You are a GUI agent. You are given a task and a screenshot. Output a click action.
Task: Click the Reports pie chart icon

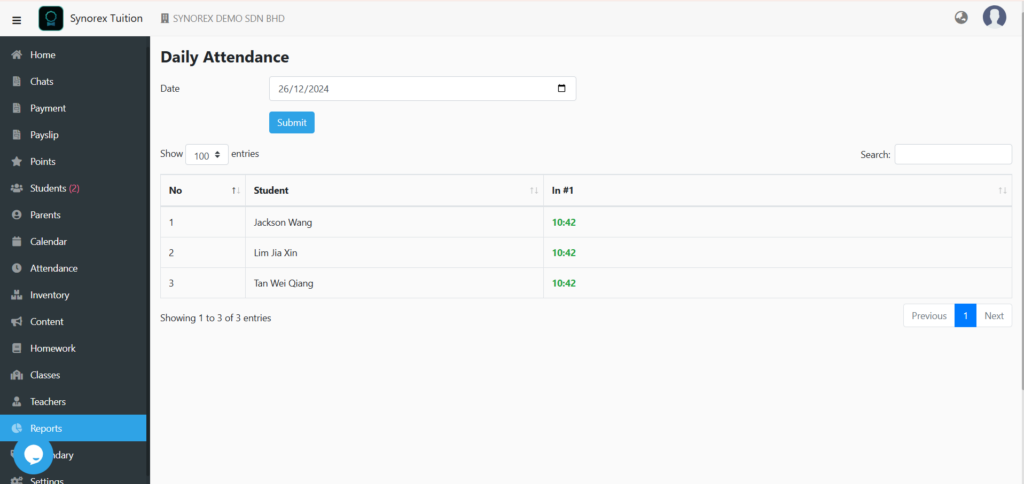(17, 428)
